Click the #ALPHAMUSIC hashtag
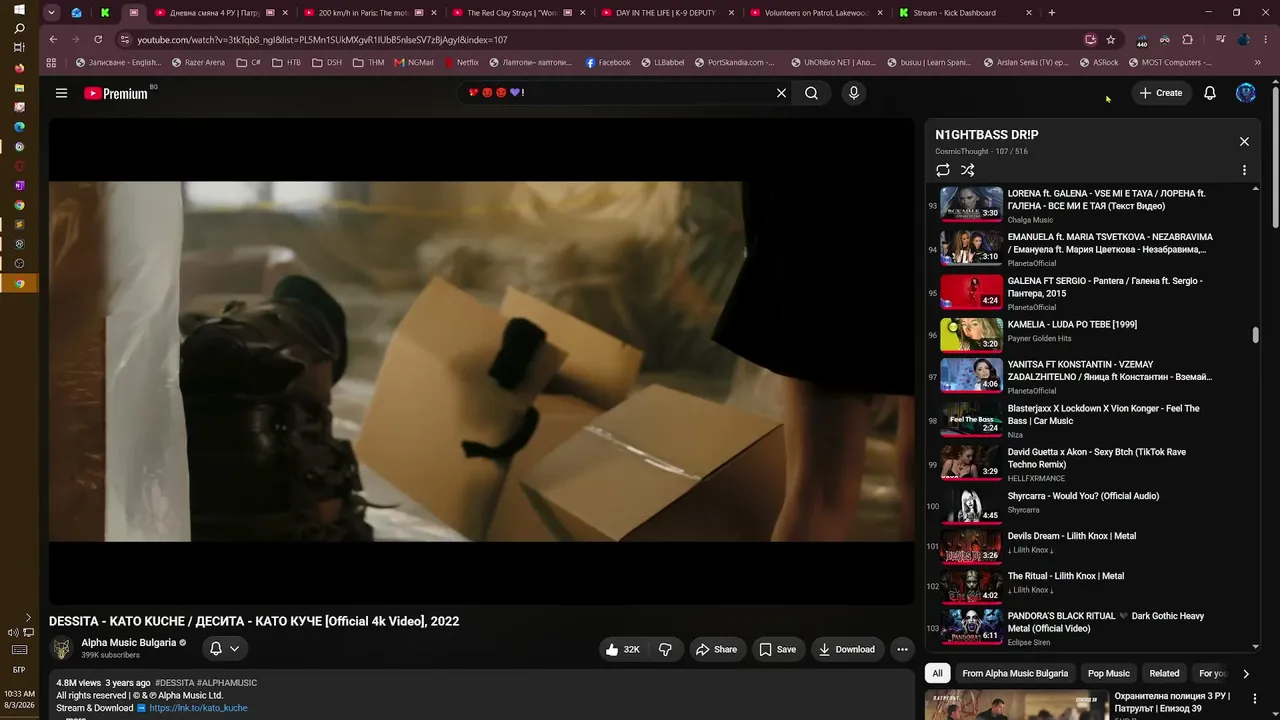The height and width of the screenshot is (720, 1280). (x=227, y=683)
